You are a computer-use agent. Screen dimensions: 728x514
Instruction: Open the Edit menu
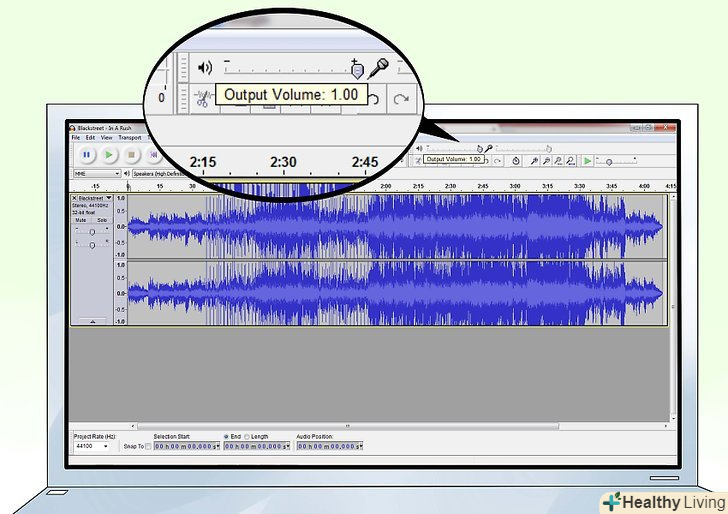[x=91, y=137]
